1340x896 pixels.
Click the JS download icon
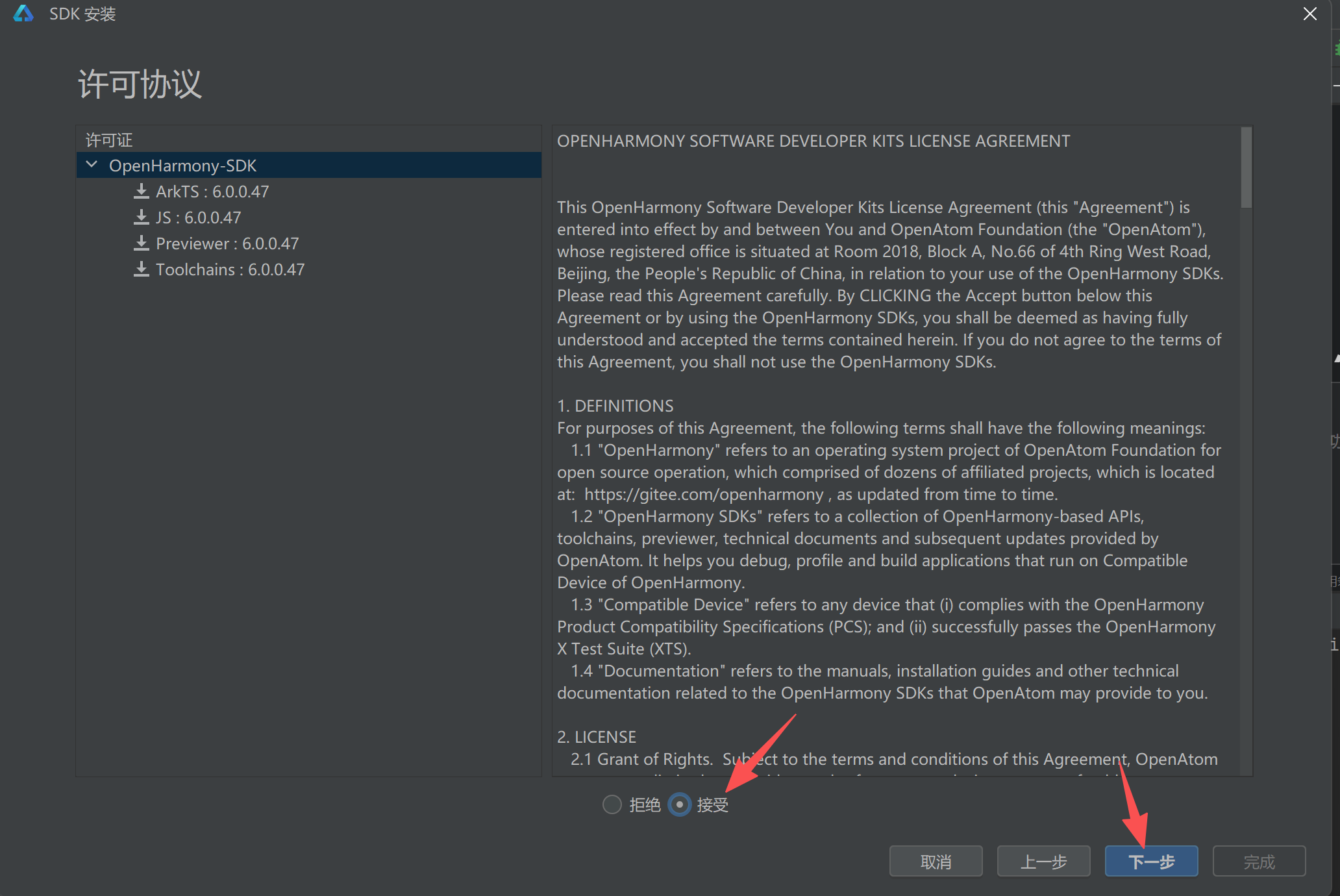tap(141, 218)
